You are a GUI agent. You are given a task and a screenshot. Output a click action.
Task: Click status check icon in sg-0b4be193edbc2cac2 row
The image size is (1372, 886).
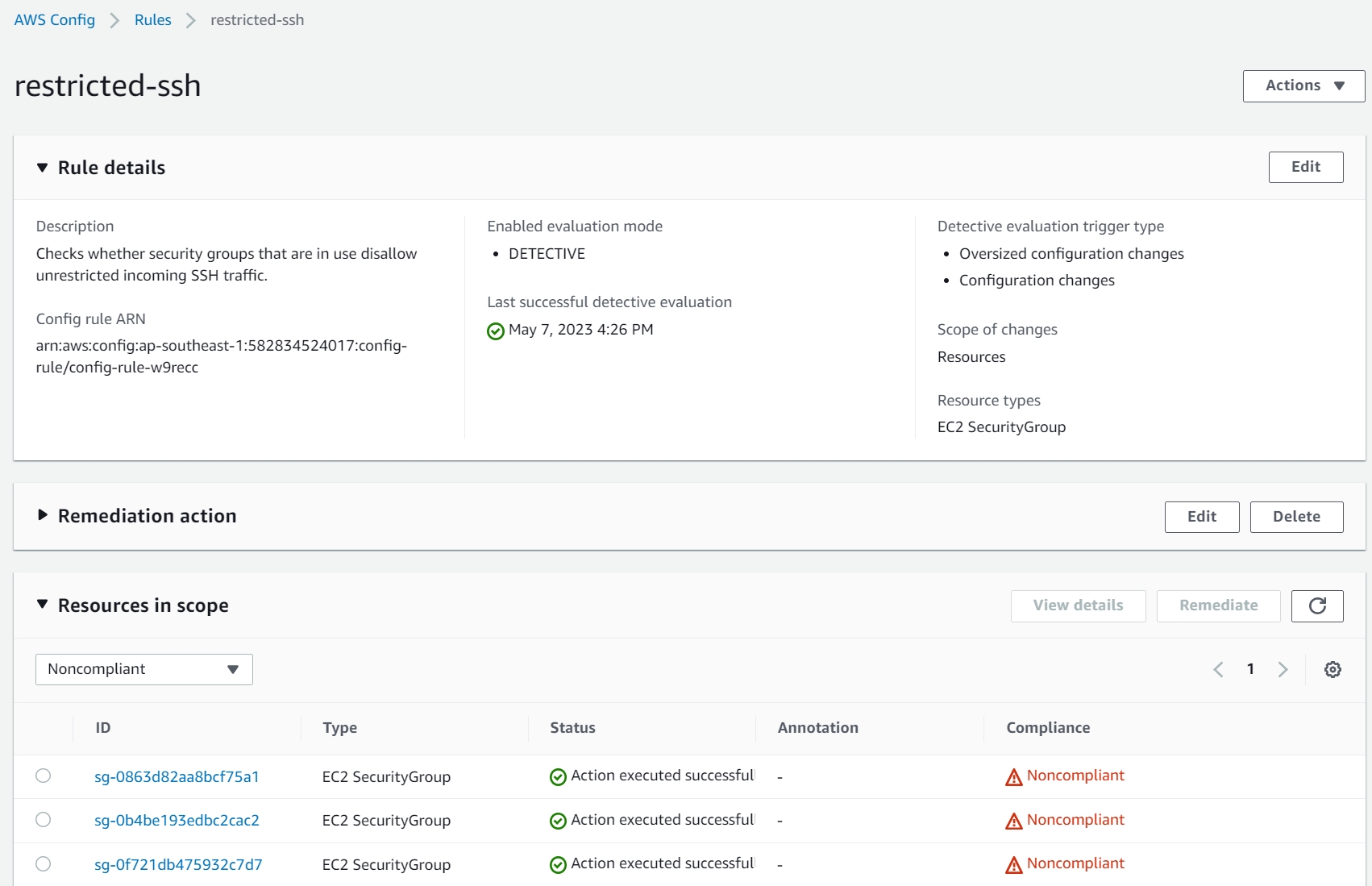(x=558, y=821)
